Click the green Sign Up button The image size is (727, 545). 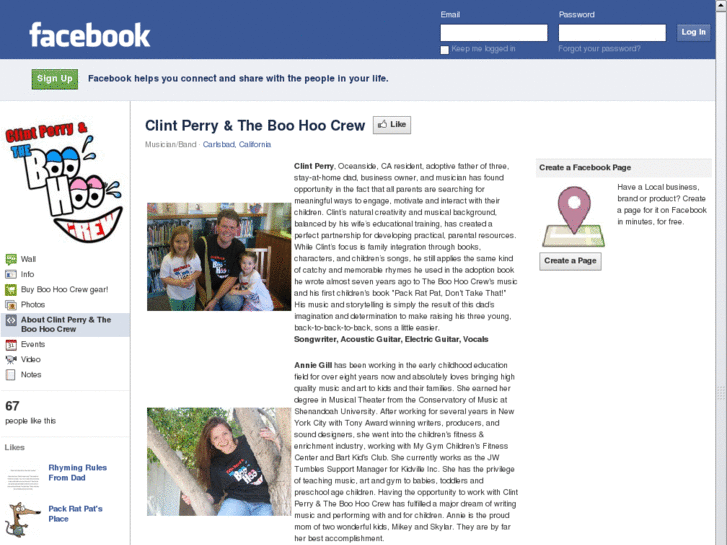pyautogui.click(x=55, y=79)
